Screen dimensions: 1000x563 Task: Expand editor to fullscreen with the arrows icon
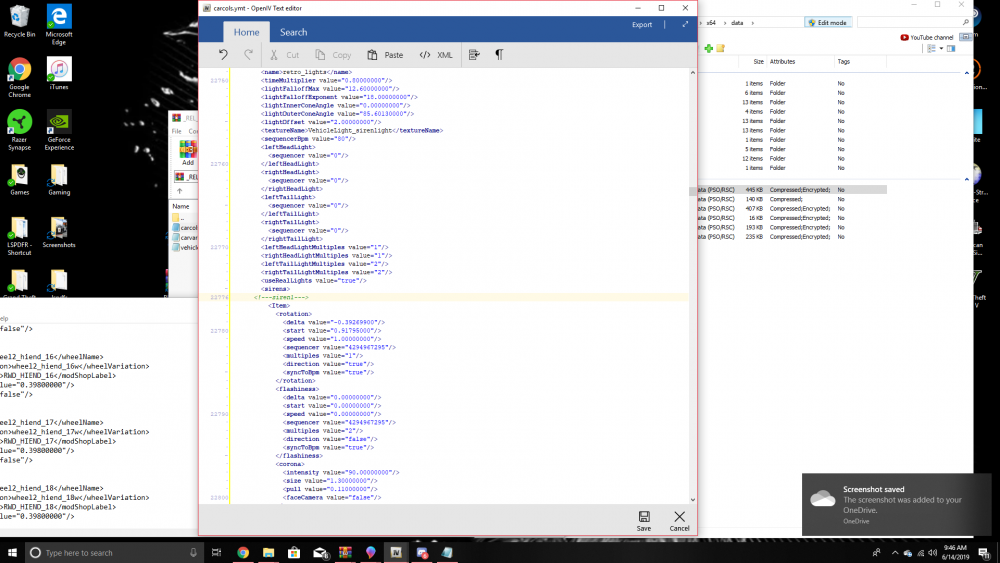685,24
